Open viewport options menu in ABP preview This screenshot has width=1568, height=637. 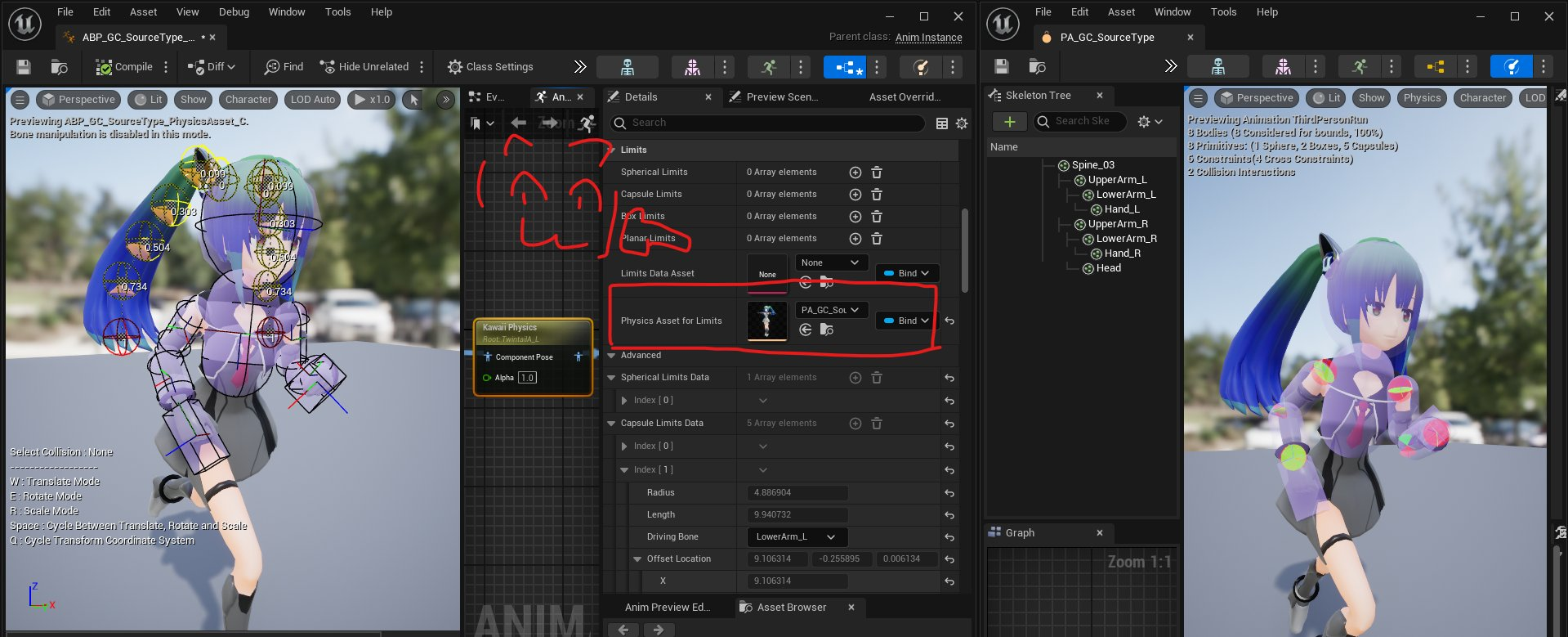click(x=20, y=100)
